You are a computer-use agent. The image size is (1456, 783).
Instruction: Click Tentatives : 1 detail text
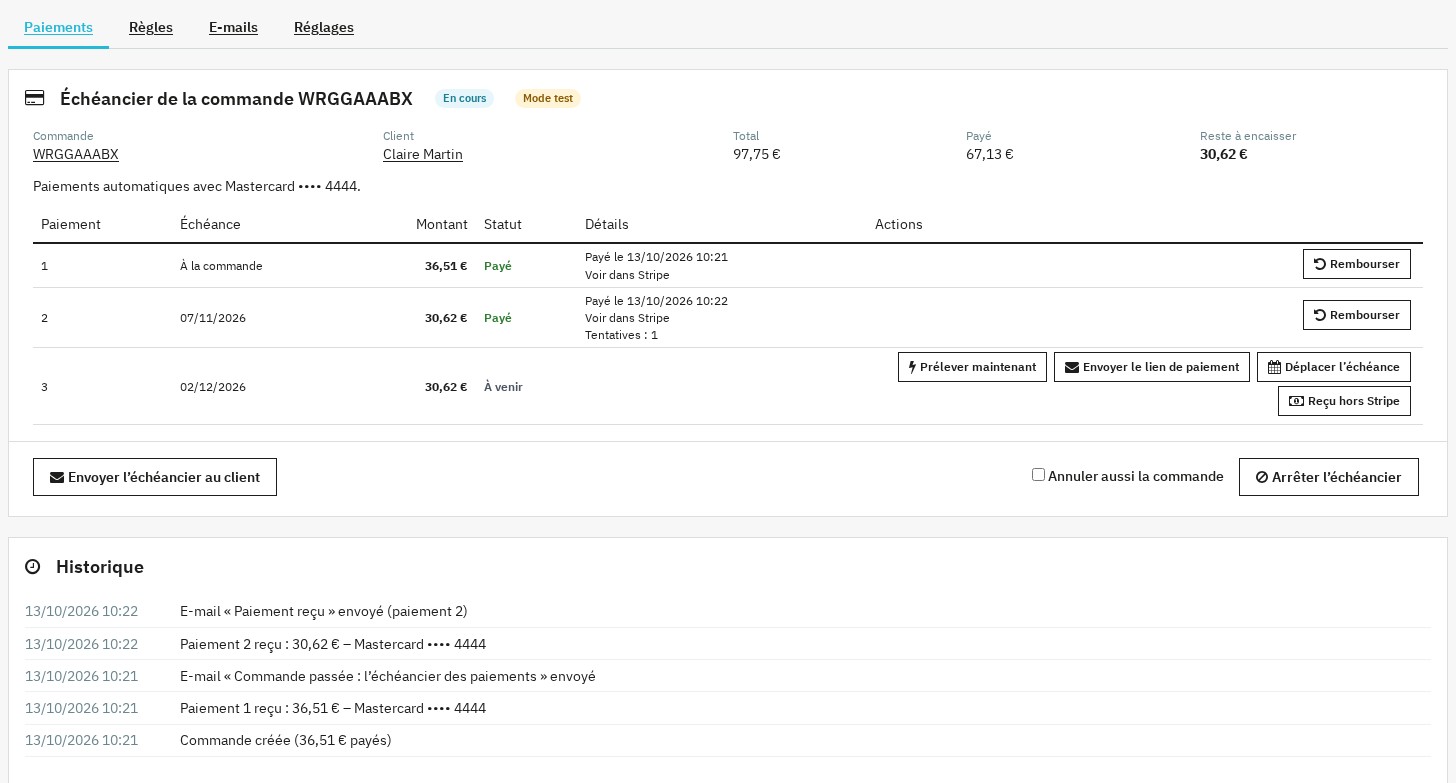(621, 335)
